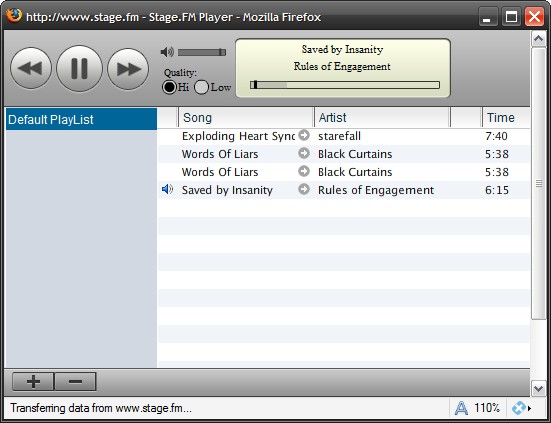Click the 110% zoom indicator in status bar

[x=487, y=408]
